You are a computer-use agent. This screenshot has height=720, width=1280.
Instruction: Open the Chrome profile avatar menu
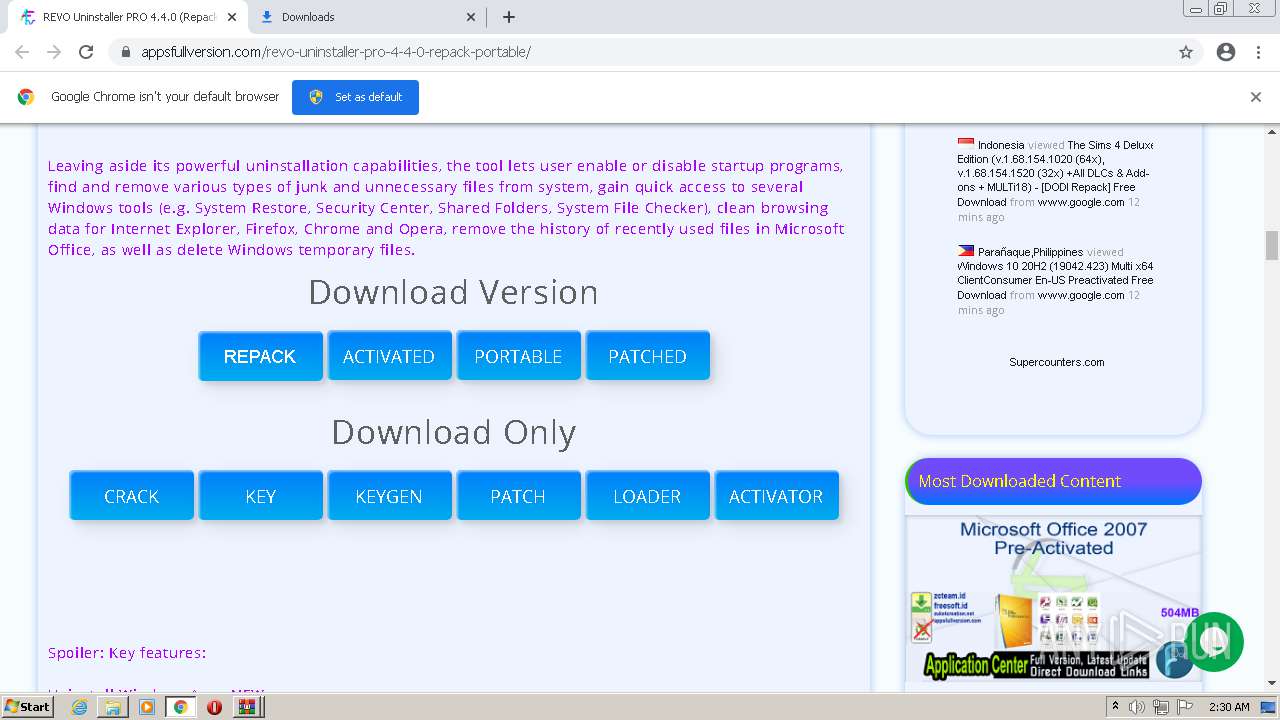1226,52
